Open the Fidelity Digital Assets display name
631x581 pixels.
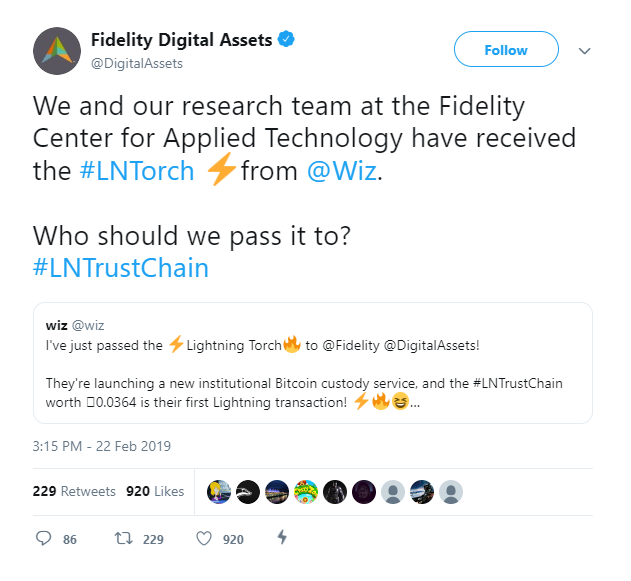pyautogui.click(x=181, y=40)
